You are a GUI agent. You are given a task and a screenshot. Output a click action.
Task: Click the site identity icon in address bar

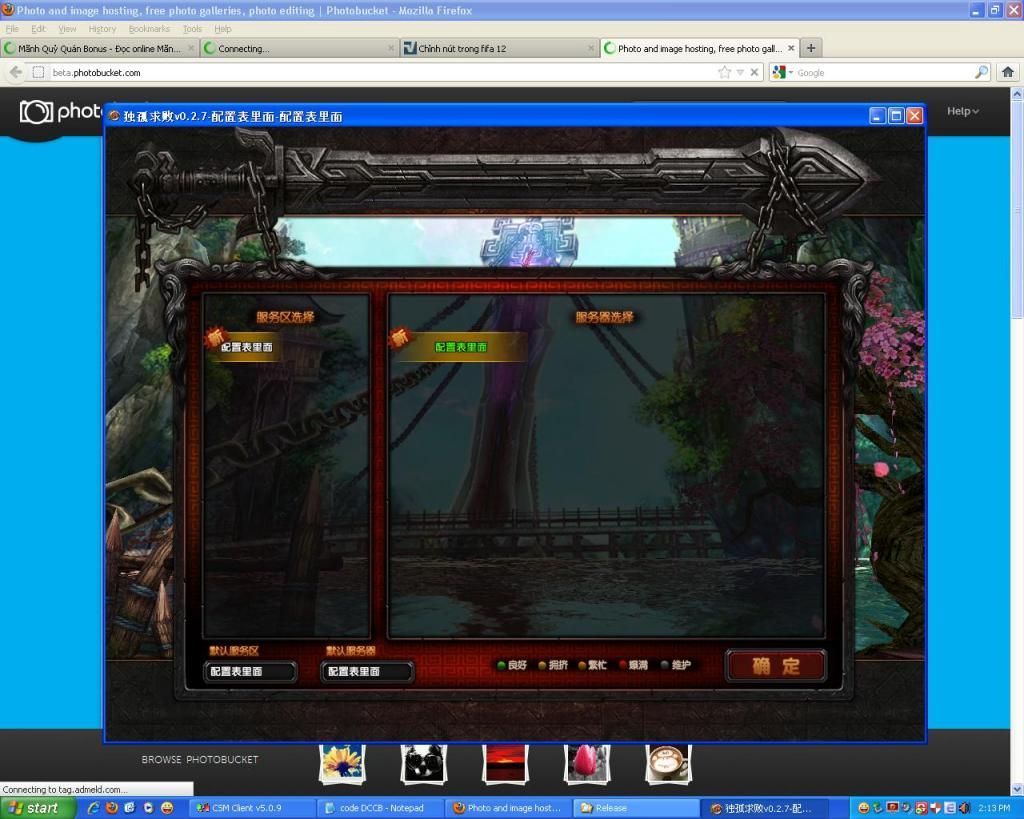point(39,72)
